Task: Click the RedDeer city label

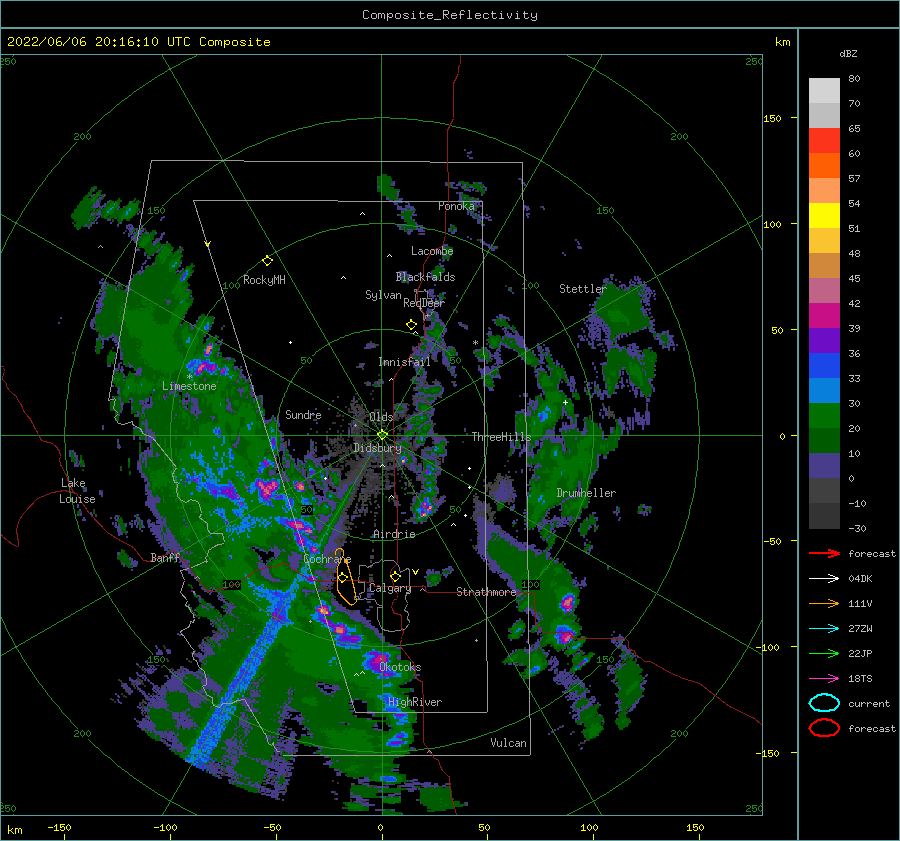Action: click(x=424, y=303)
